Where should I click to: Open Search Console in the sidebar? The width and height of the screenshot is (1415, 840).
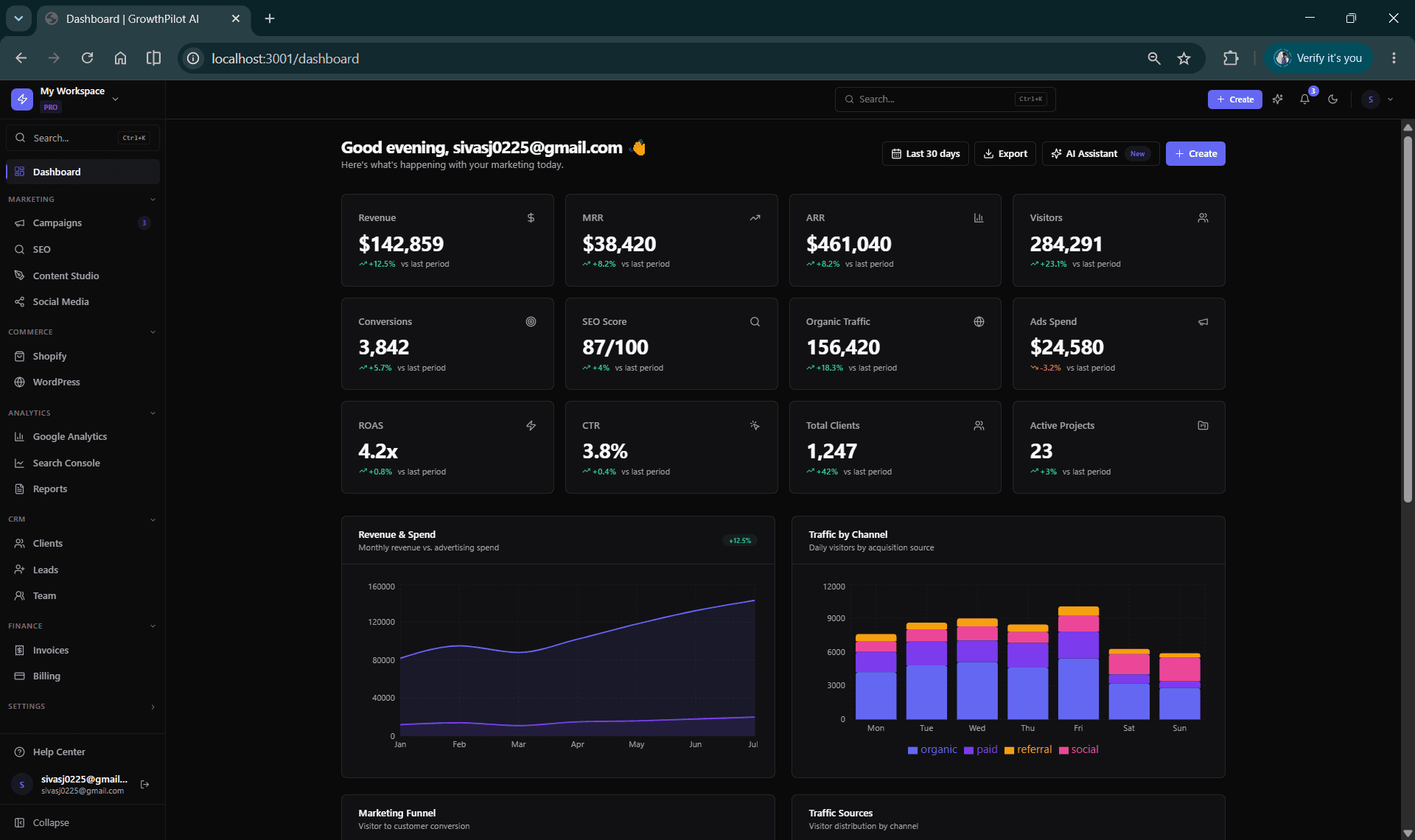pyautogui.click(x=83, y=463)
